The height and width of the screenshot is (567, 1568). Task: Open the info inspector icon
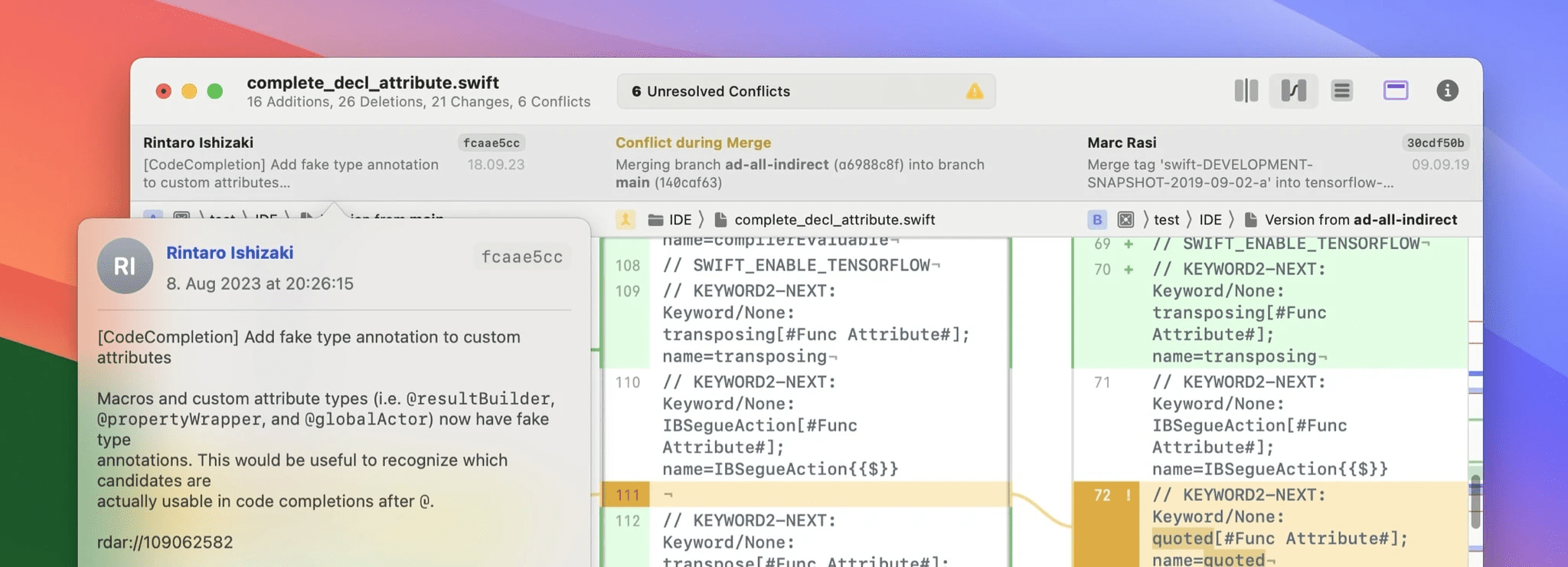(1446, 91)
